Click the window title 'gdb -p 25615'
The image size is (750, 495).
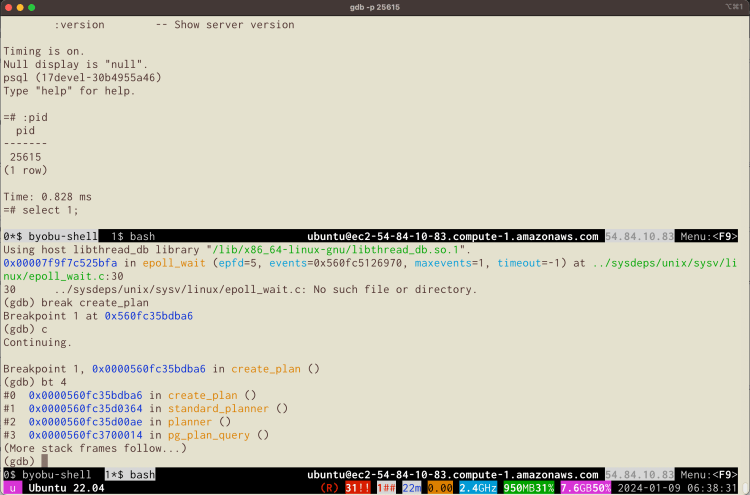[x=375, y=7]
